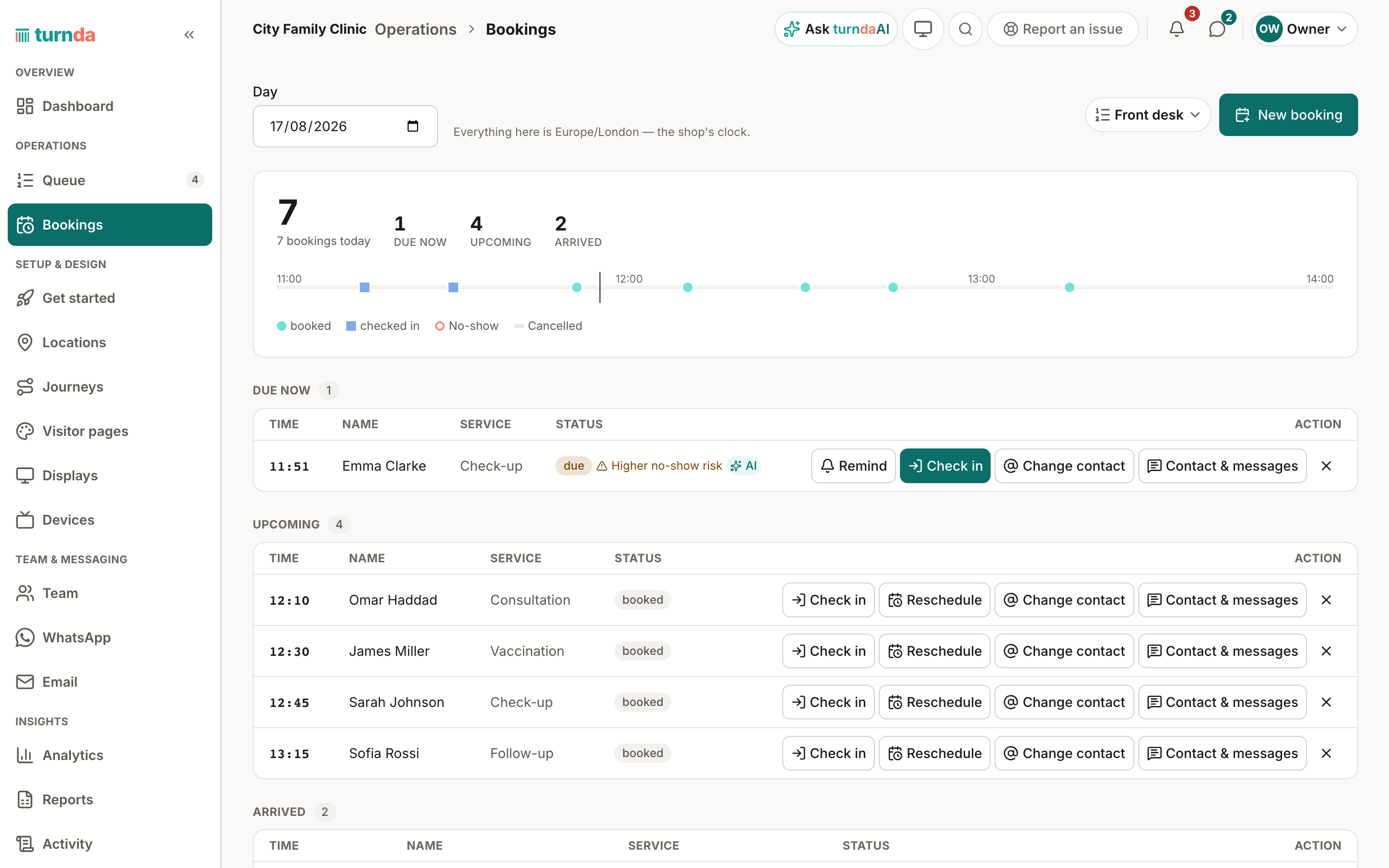Reschedule Omar Haddad's booking
This screenshot has height=868, width=1389.
tap(934, 600)
